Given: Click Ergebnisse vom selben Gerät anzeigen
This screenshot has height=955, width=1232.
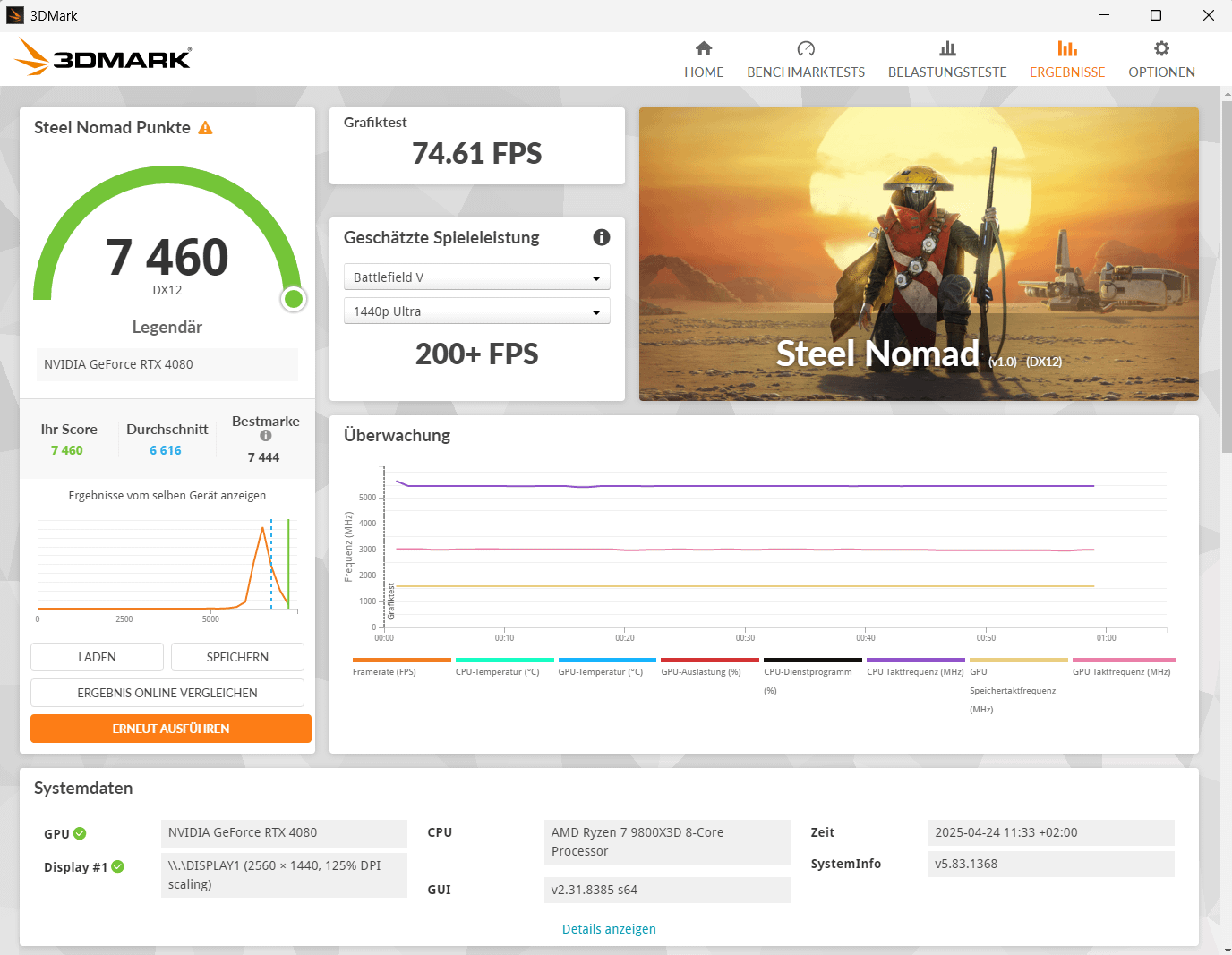Looking at the screenshot, I should coord(167,496).
